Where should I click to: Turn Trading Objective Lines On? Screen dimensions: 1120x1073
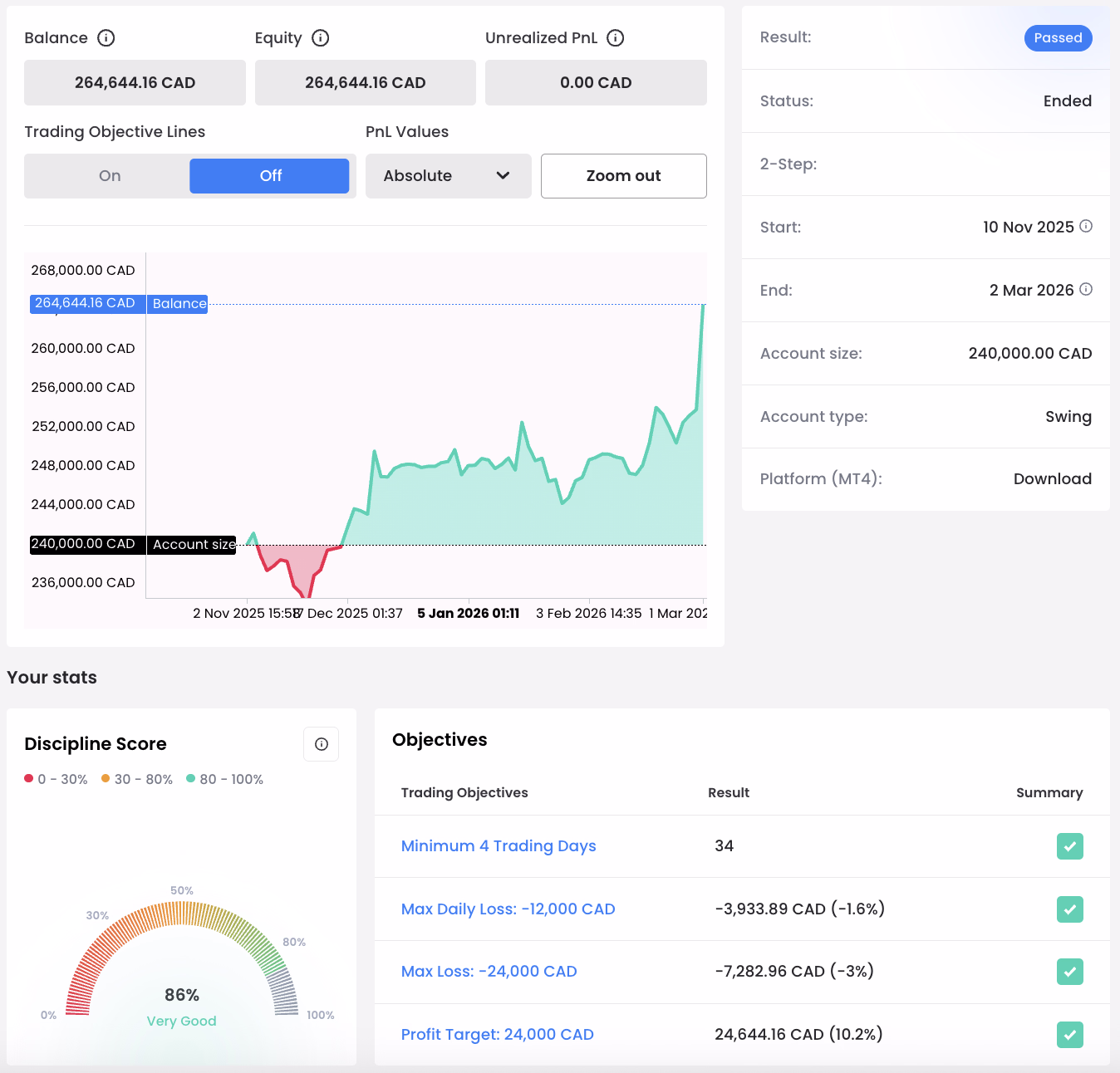pos(110,176)
